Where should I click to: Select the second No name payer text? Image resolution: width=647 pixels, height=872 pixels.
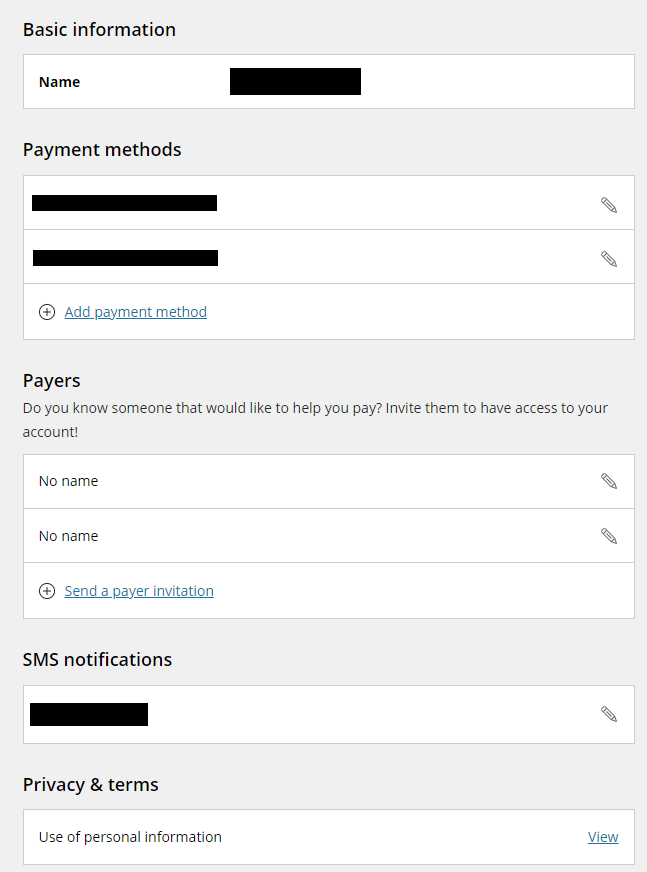68,536
